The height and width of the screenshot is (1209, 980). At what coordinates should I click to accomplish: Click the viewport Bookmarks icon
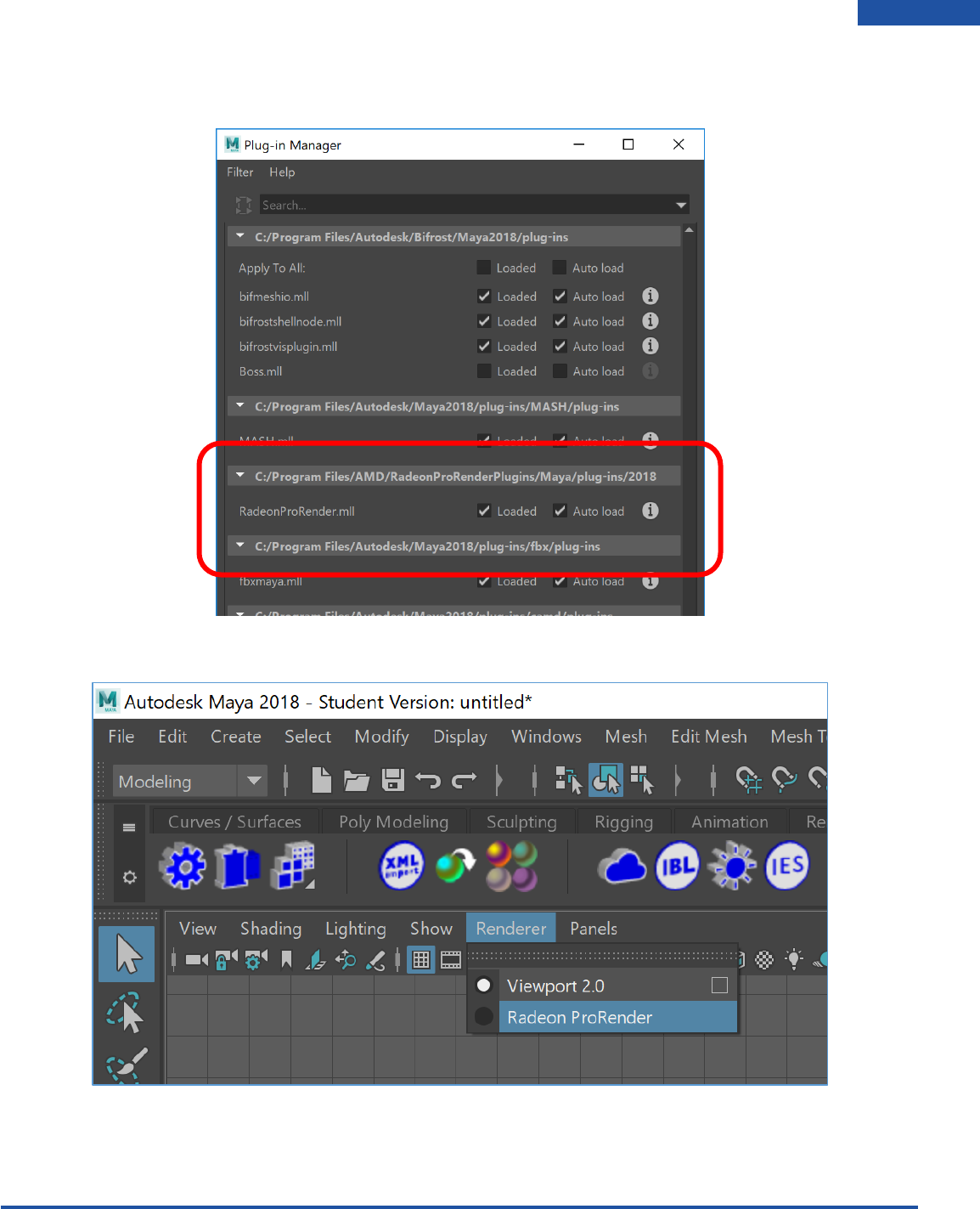287,960
